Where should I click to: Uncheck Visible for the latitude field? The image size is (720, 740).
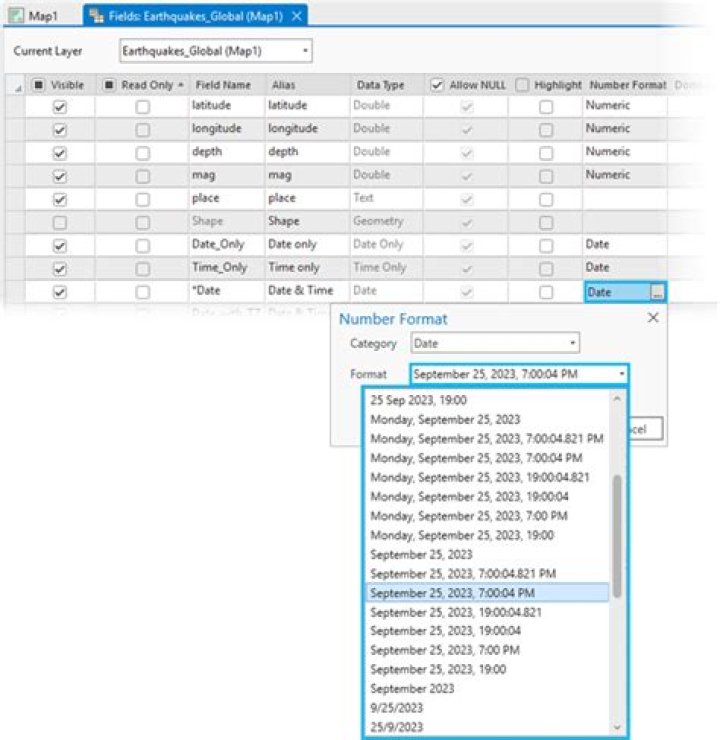pos(59,107)
